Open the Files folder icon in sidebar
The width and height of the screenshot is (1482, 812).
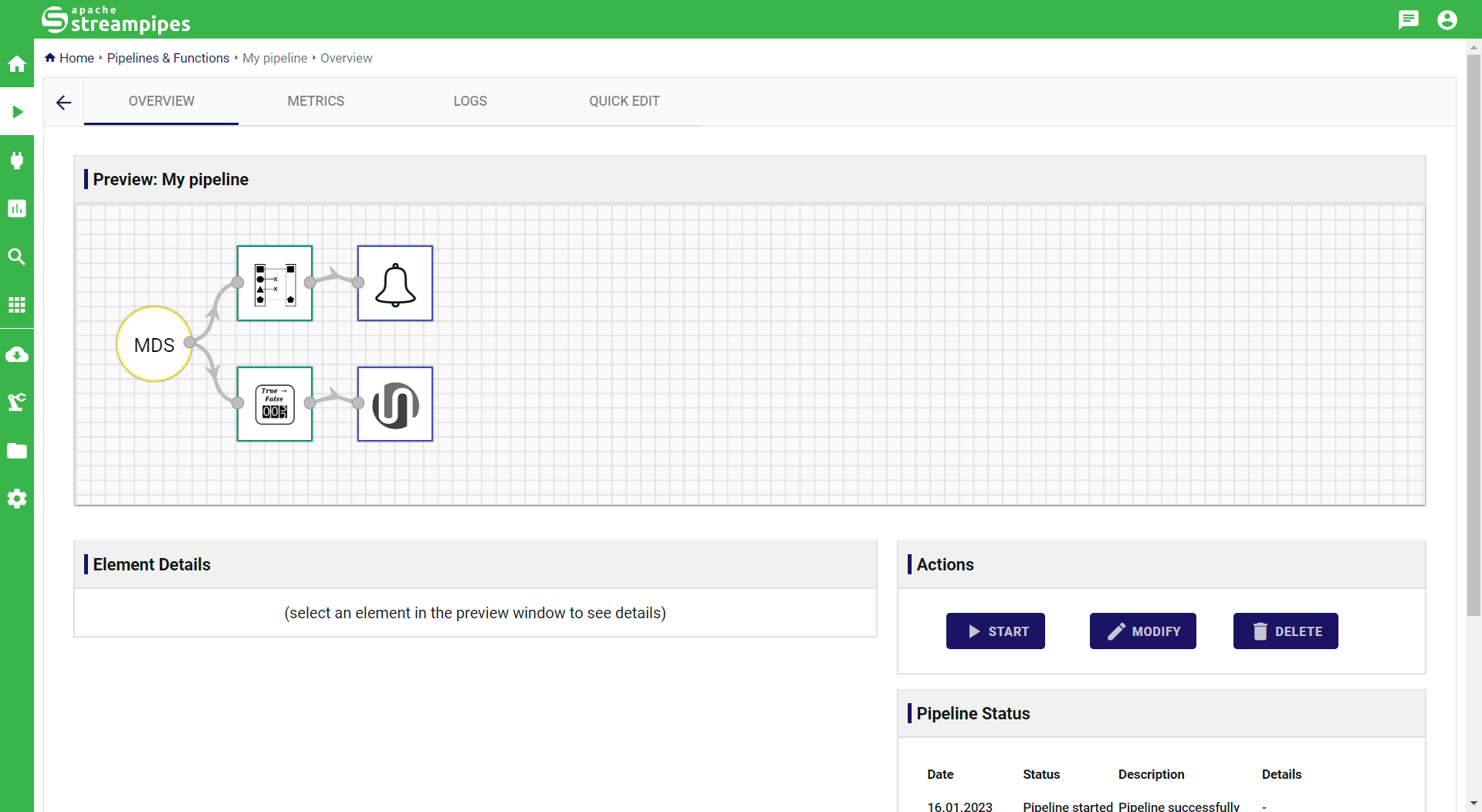(17, 451)
